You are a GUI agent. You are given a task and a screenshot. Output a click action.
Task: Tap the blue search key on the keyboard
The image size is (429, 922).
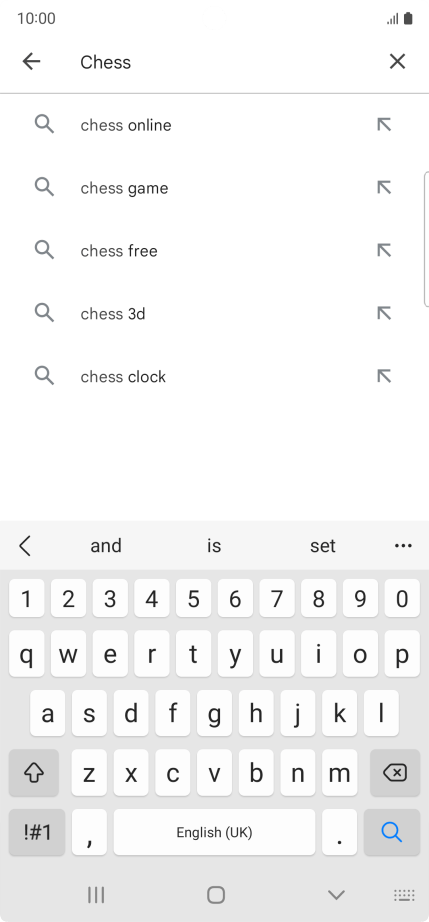391,832
